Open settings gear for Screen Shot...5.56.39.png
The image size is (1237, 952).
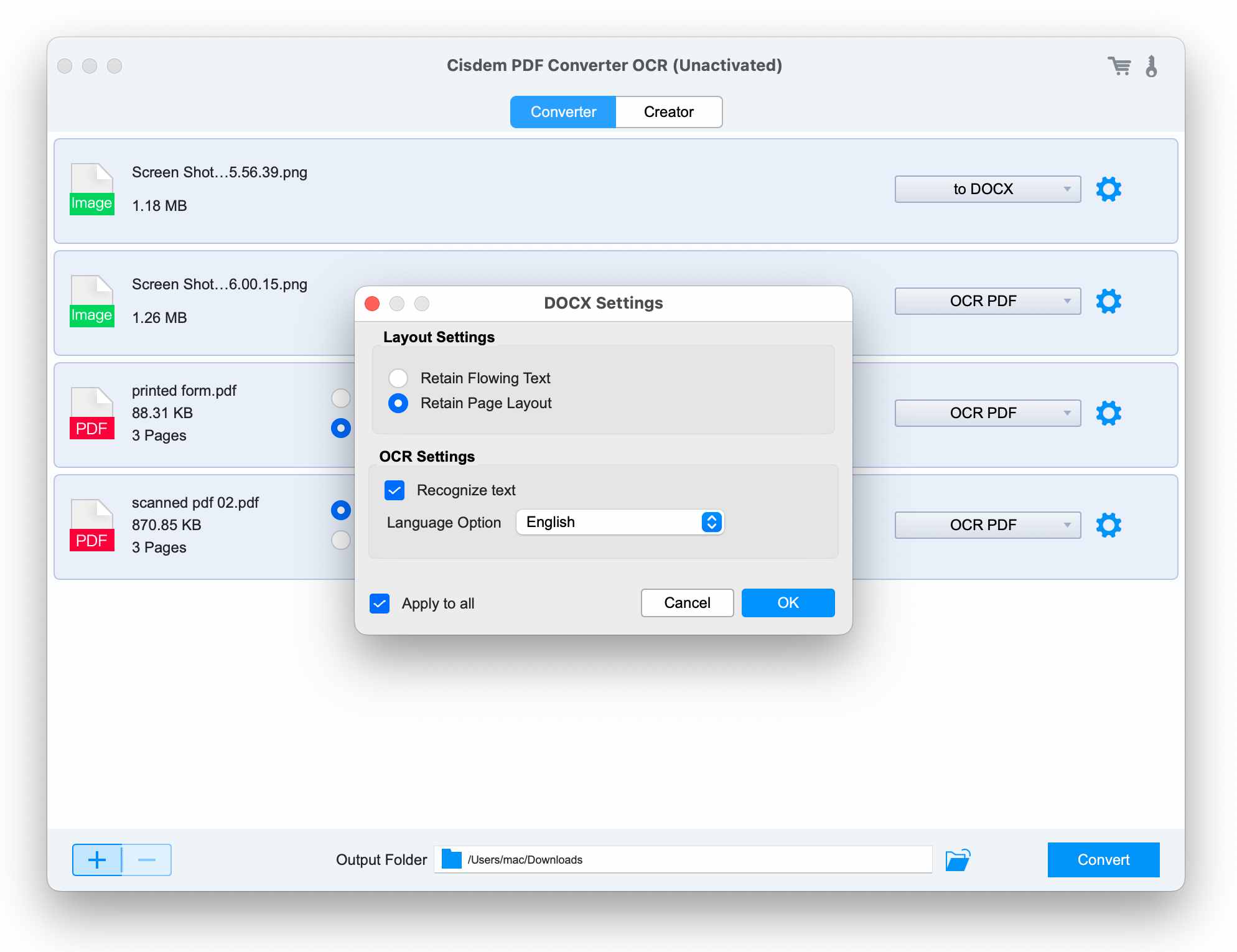click(1109, 189)
